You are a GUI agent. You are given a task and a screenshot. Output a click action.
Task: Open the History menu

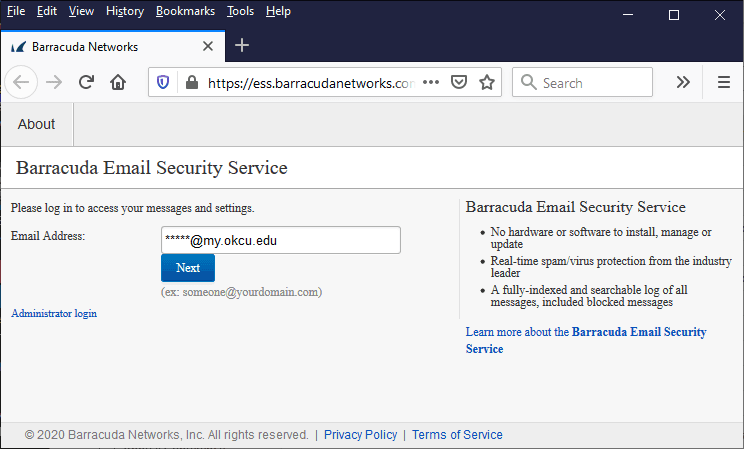point(125,11)
